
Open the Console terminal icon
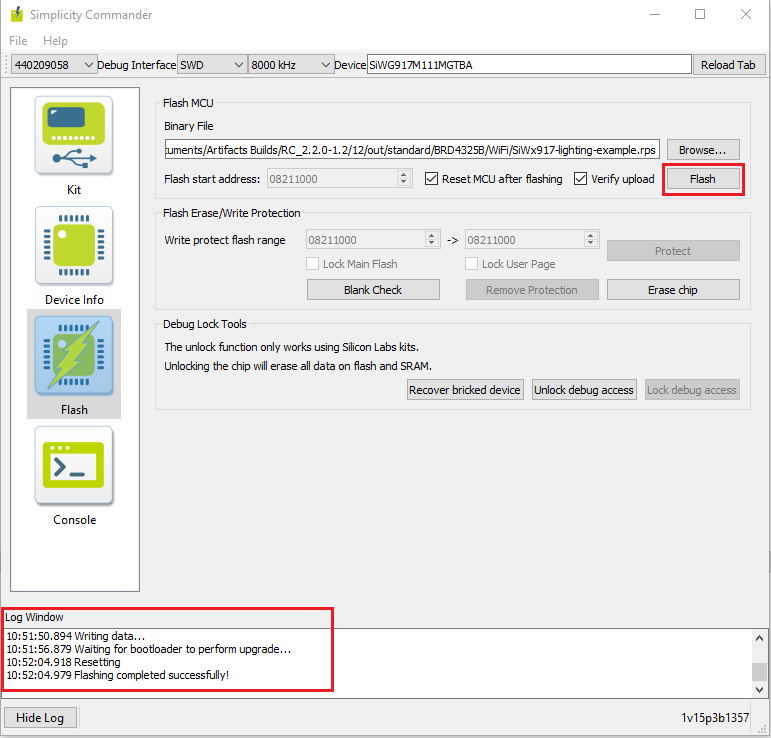point(75,466)
